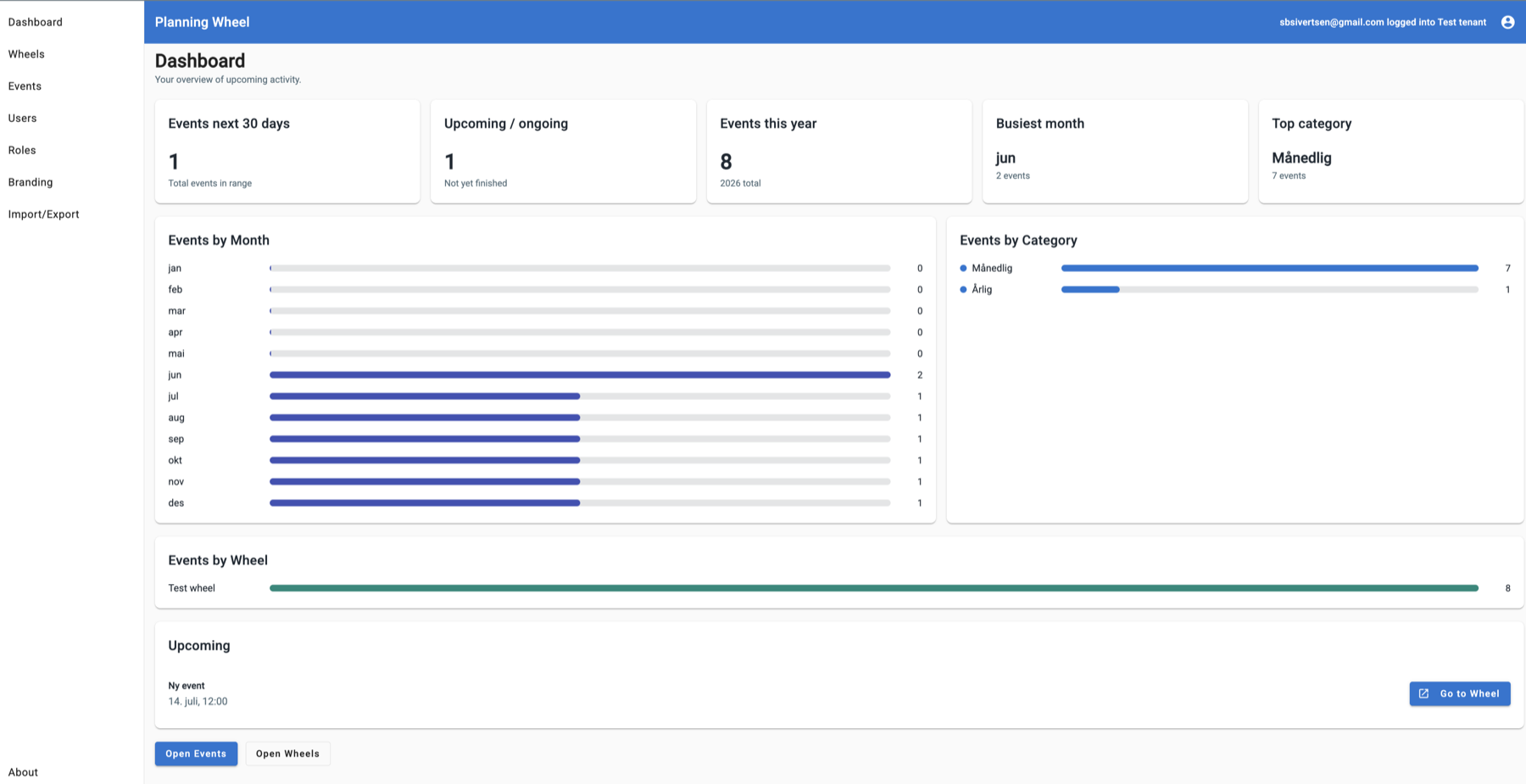This screenshot has height=784, width=1526.
Task: Click the 'jan' month label
Action: (x=175, y=268)
